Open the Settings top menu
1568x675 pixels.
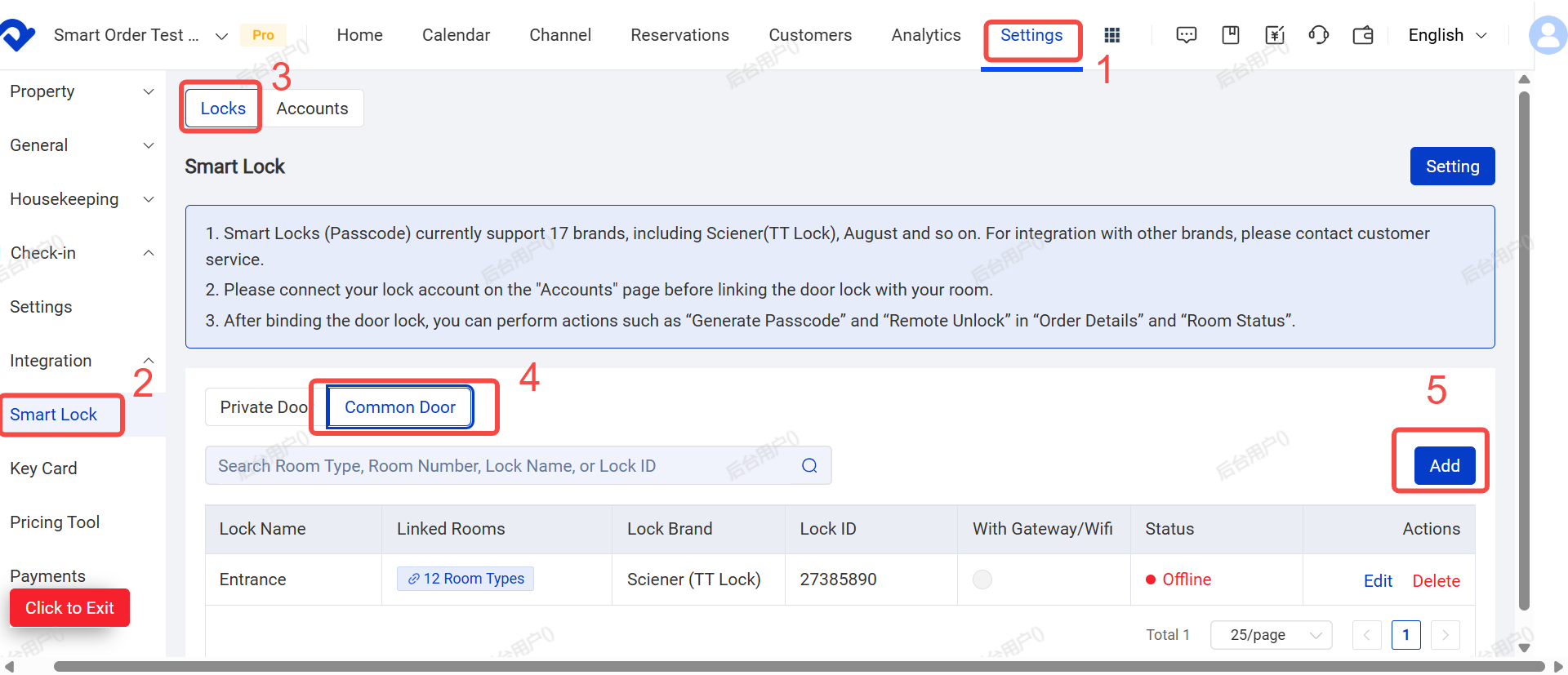(1031, 35)
